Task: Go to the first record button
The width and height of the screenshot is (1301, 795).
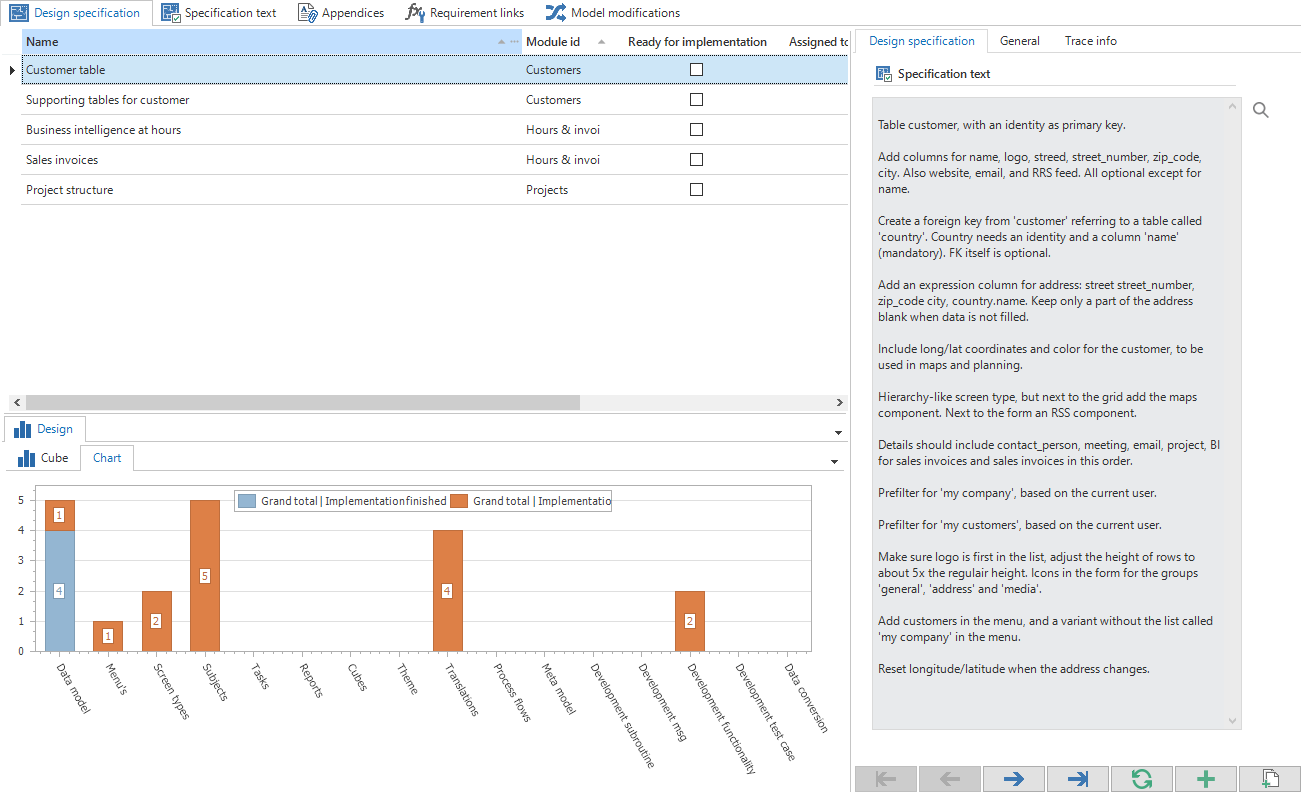Action: coord(885,779)
